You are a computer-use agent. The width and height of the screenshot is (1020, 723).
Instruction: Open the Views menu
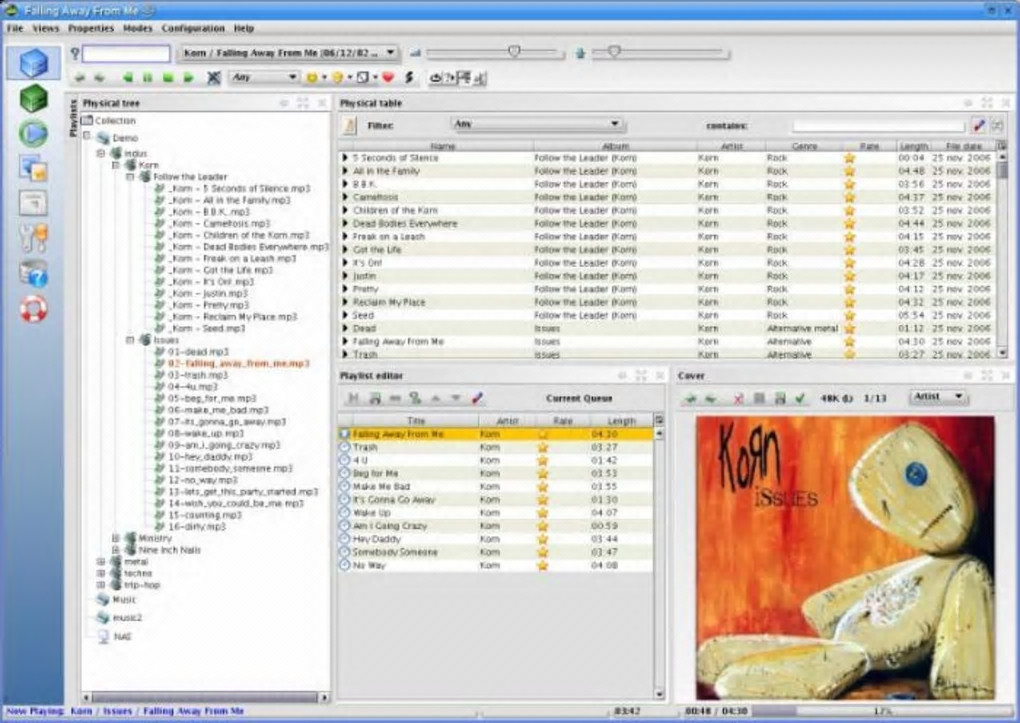coord(46,29)
